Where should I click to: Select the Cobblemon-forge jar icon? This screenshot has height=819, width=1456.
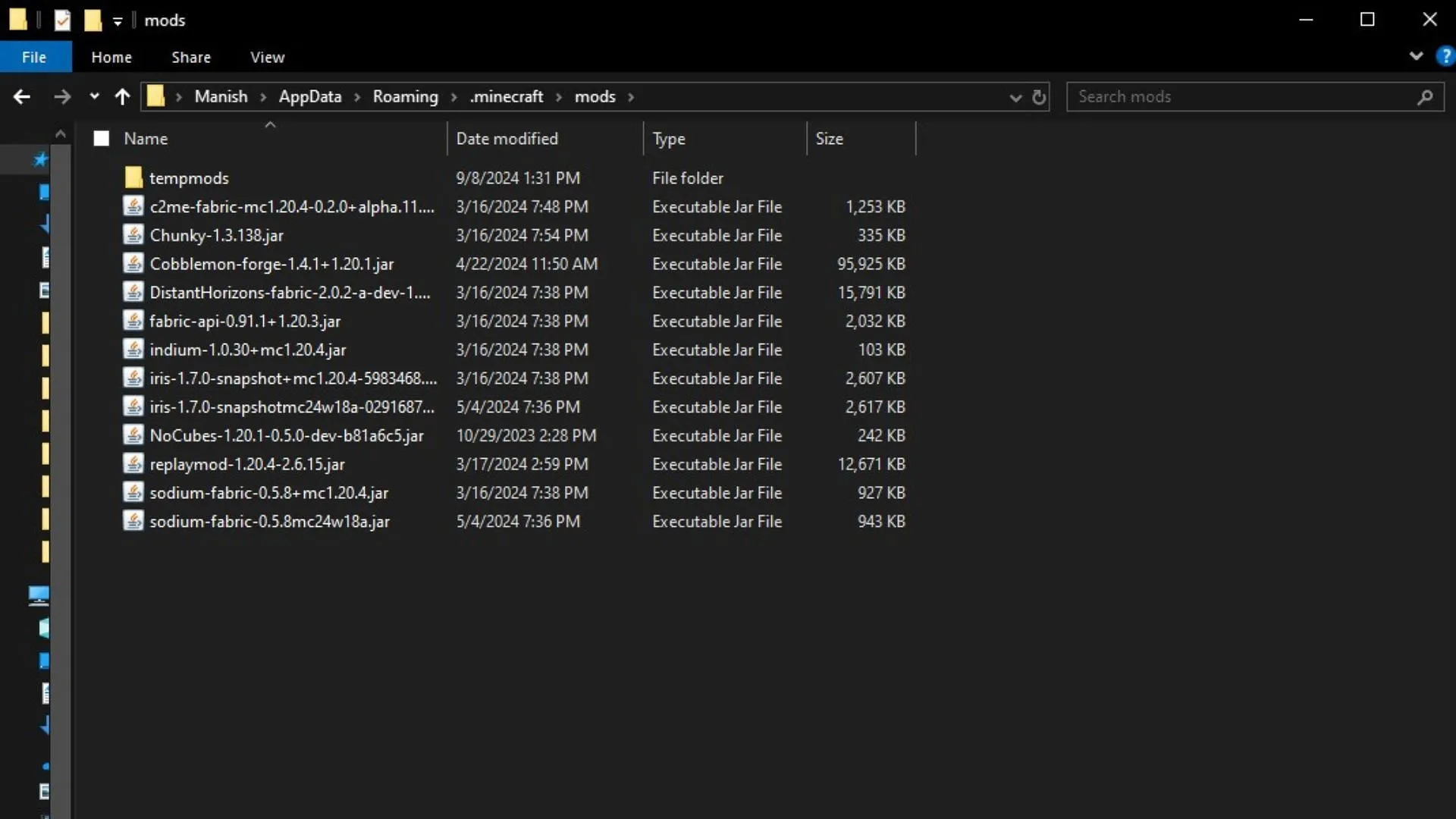point(133,264)
